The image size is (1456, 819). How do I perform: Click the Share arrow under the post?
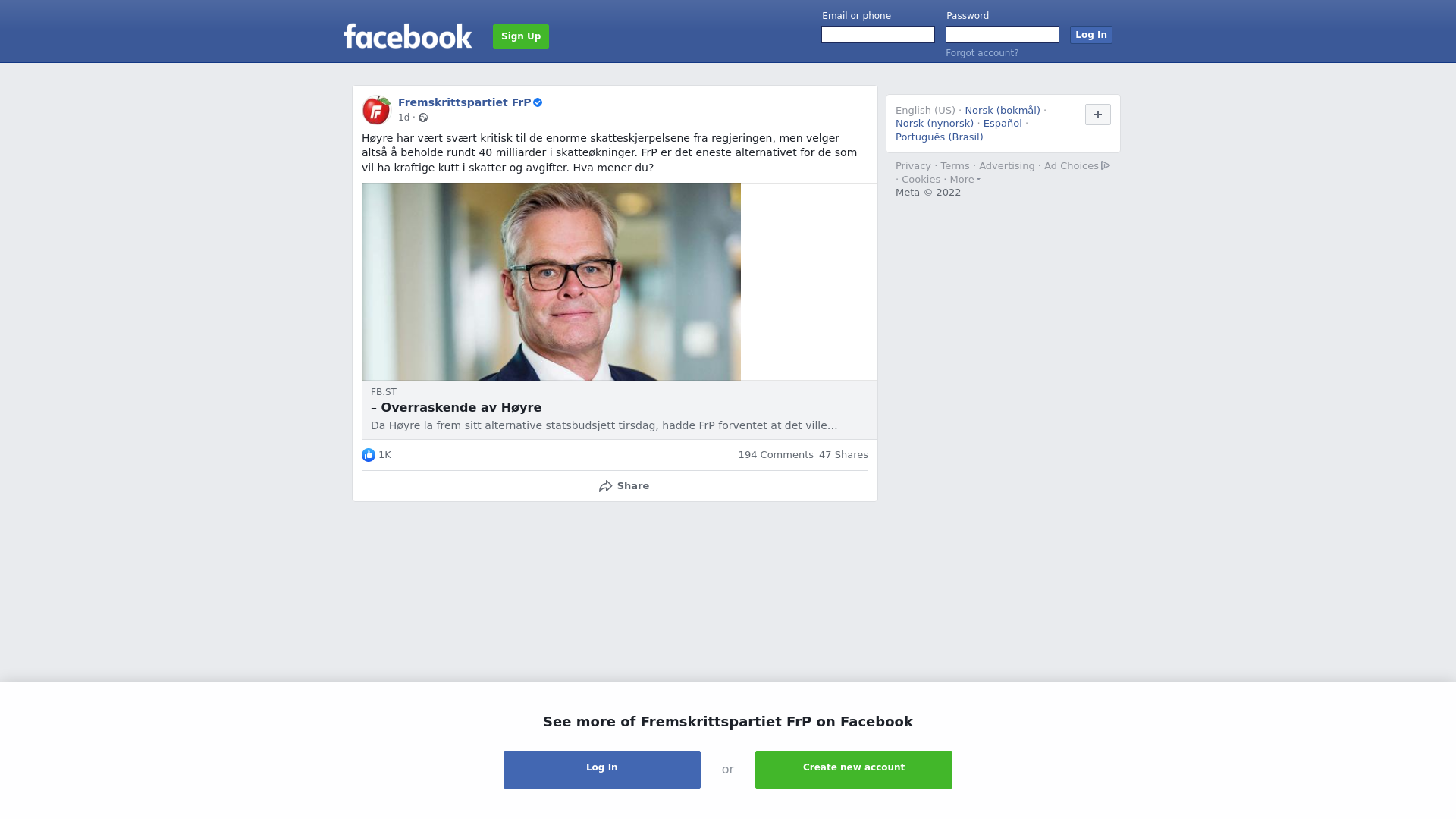click(605, 486)
